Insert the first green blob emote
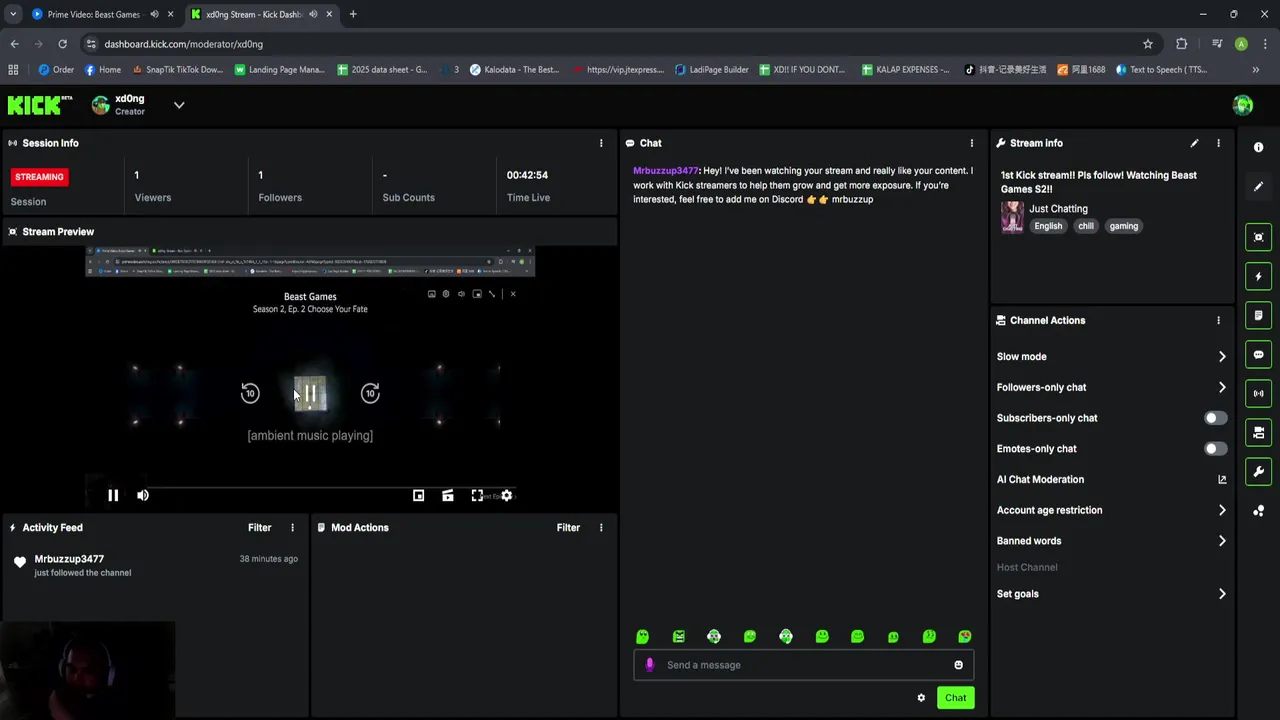This screenshot has width=1280, height=720. (x=643, y=636)
